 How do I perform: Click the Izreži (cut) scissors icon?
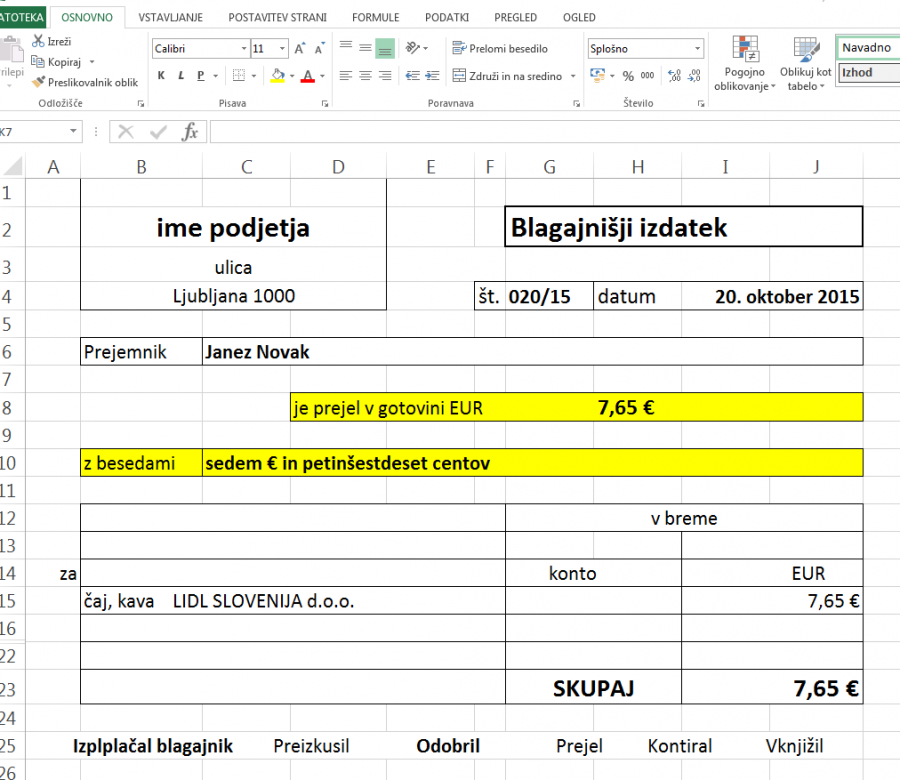pos(38,42)
